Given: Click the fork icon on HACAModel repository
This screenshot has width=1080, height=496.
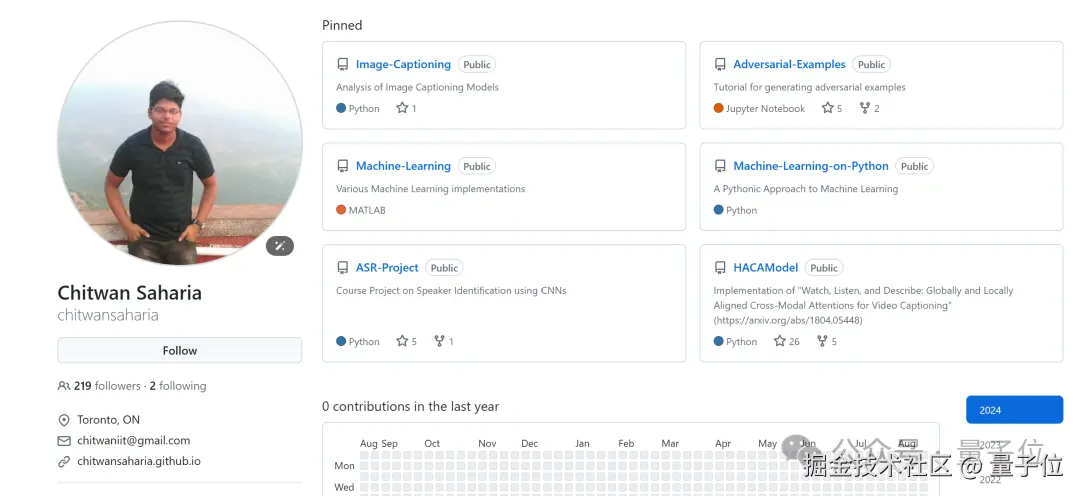Looking at the screenshot, I should coord(822,341).
